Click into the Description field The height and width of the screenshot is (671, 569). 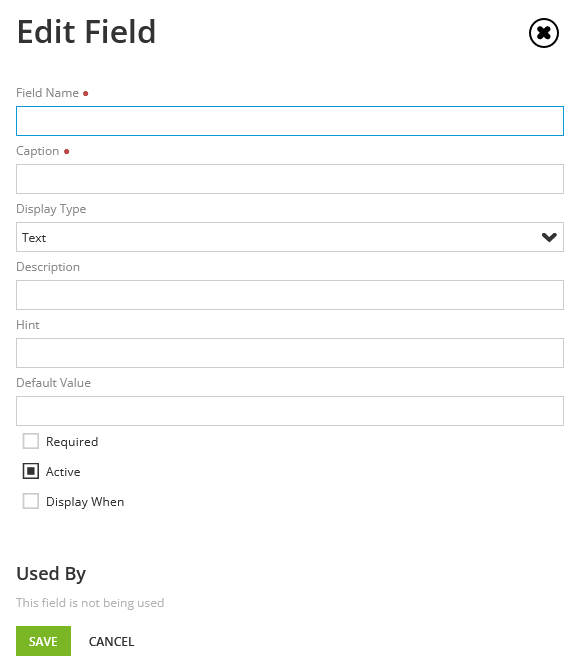(290, 295)
